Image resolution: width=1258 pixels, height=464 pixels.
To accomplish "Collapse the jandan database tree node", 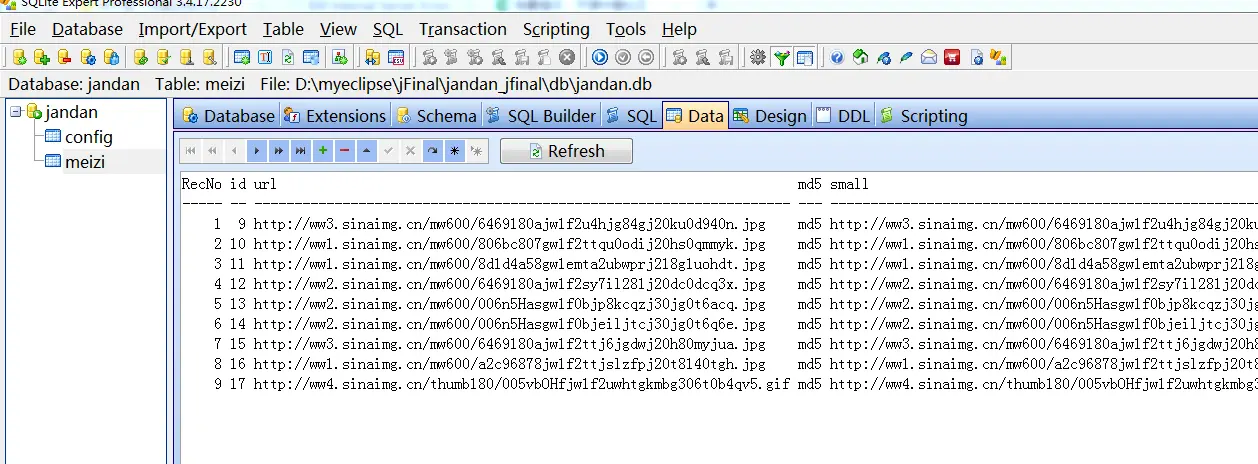I will click(x=16, y=111).
